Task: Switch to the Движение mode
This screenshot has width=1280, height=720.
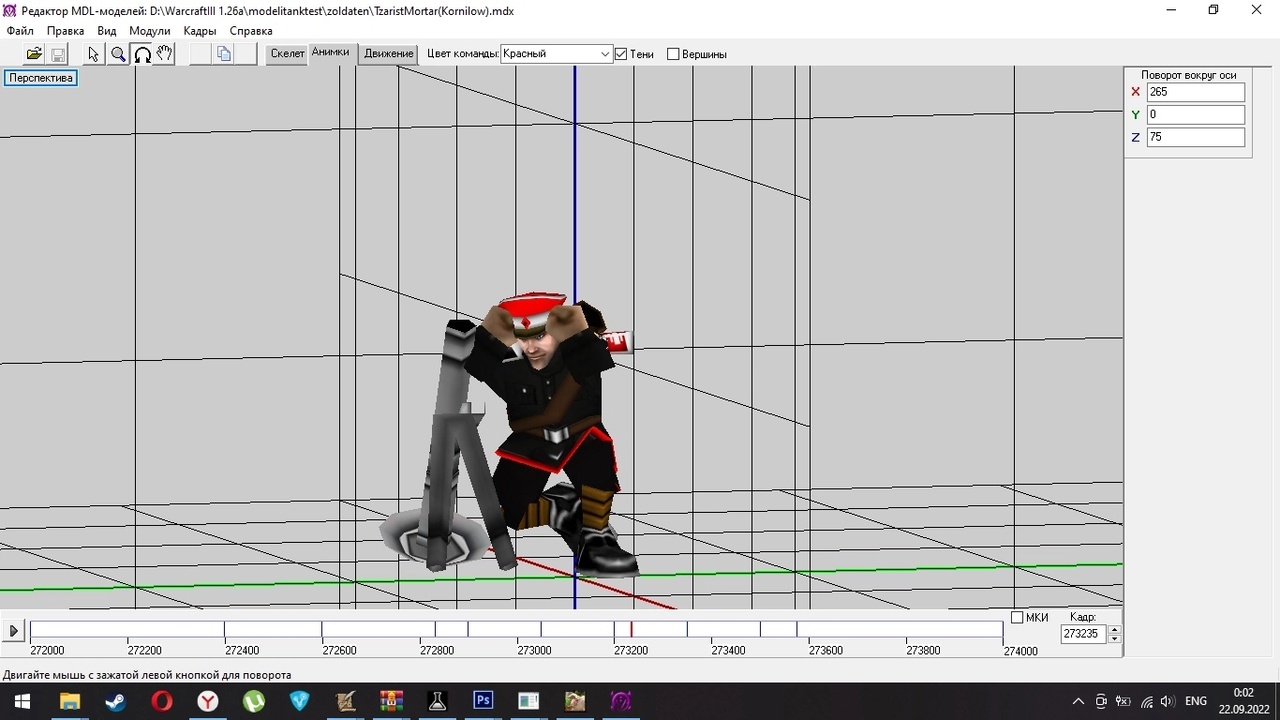Action: point(389,54)
